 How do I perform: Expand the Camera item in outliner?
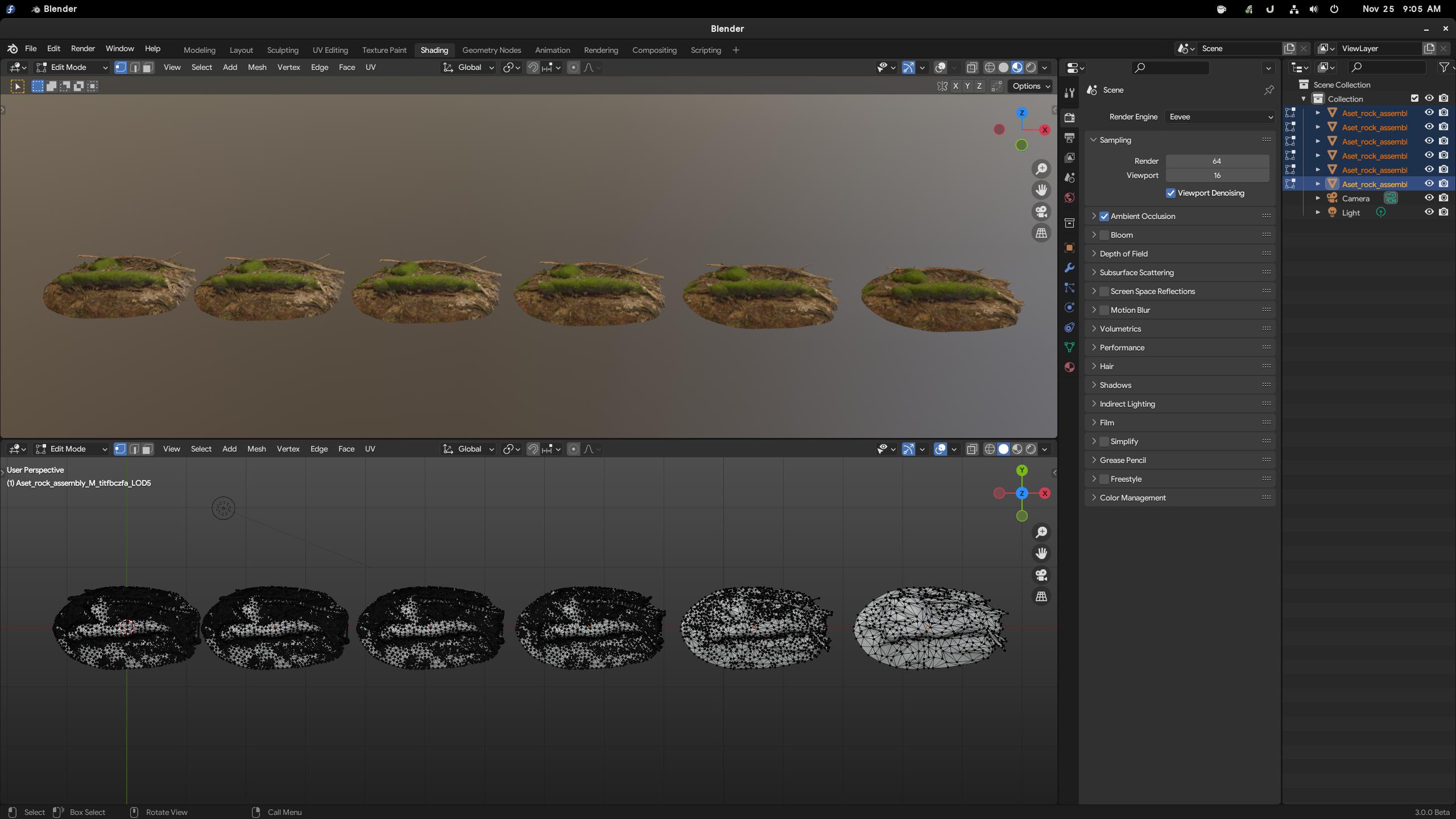click(1318, 198)
